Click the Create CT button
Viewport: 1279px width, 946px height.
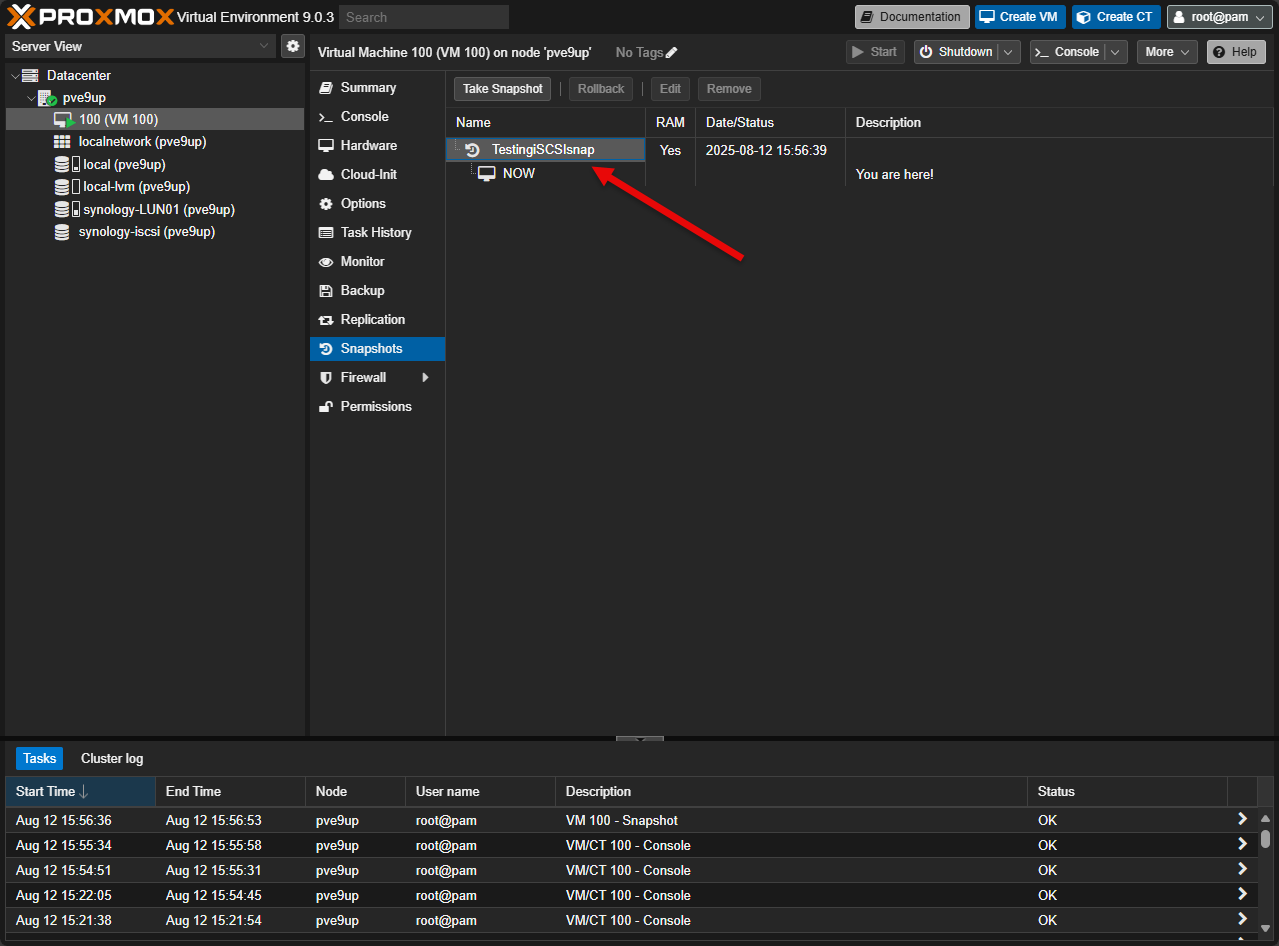(1115, 16)
